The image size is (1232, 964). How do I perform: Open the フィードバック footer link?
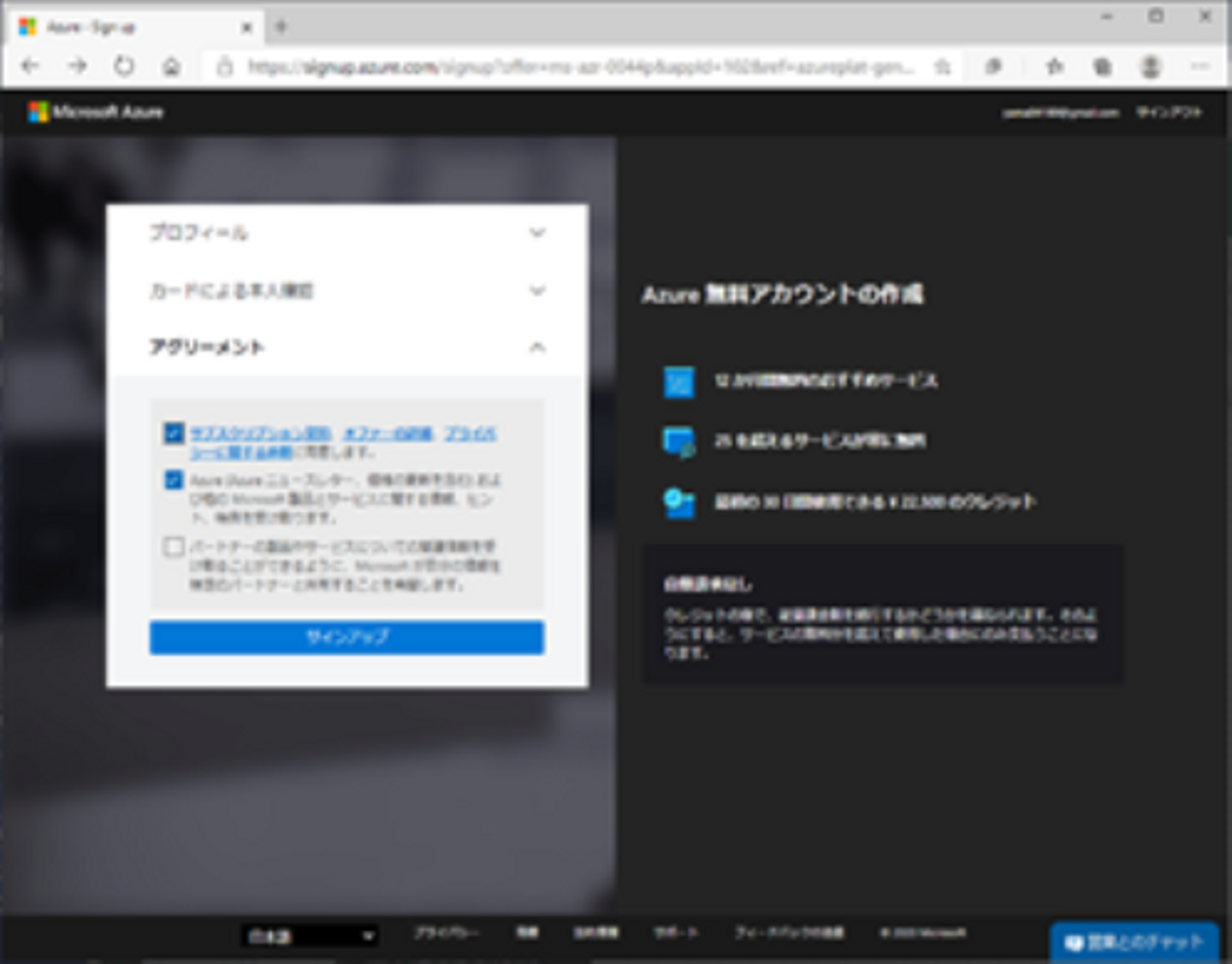click(x=789, y=932)
